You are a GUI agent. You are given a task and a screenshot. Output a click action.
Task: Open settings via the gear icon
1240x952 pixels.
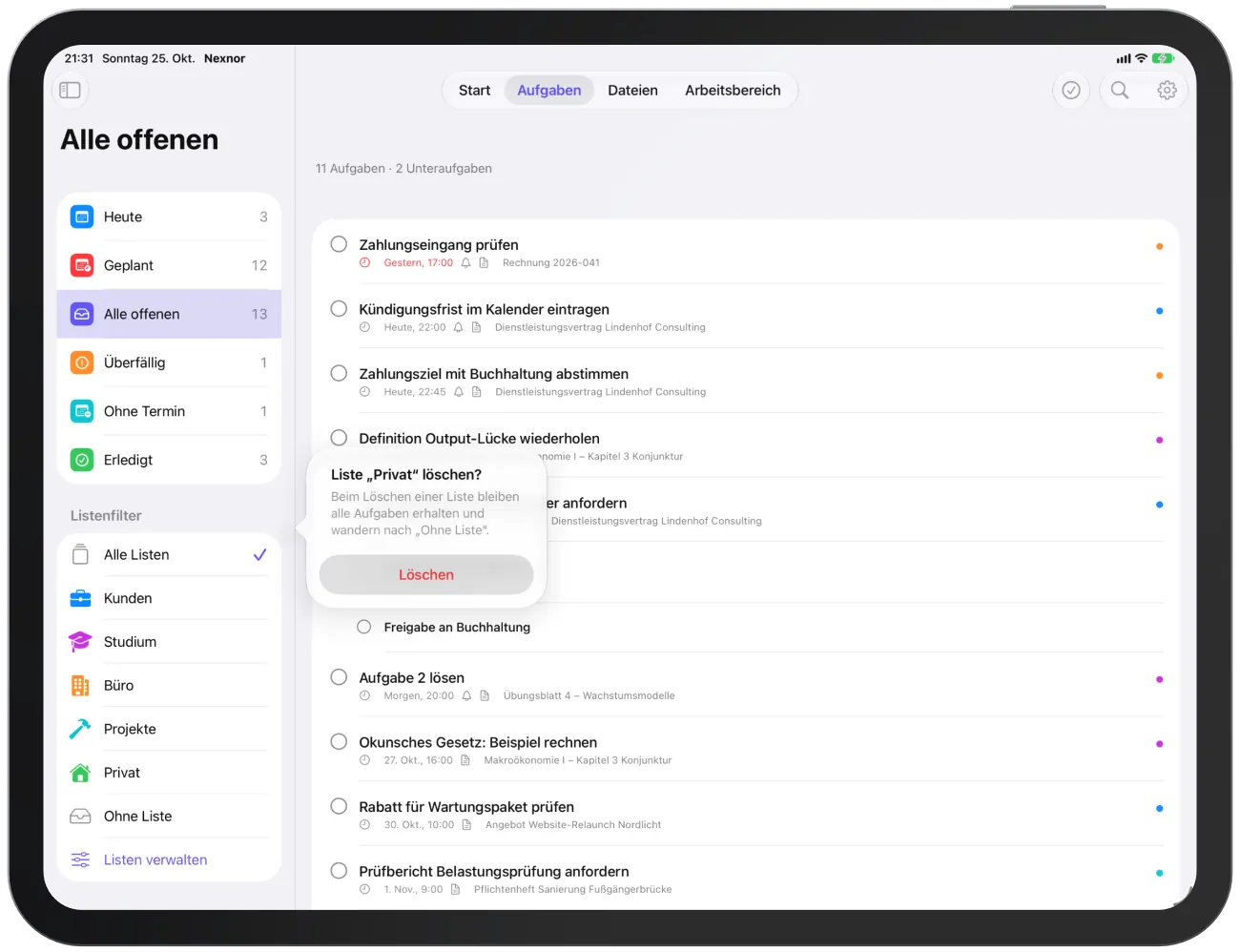[1167, 91]
